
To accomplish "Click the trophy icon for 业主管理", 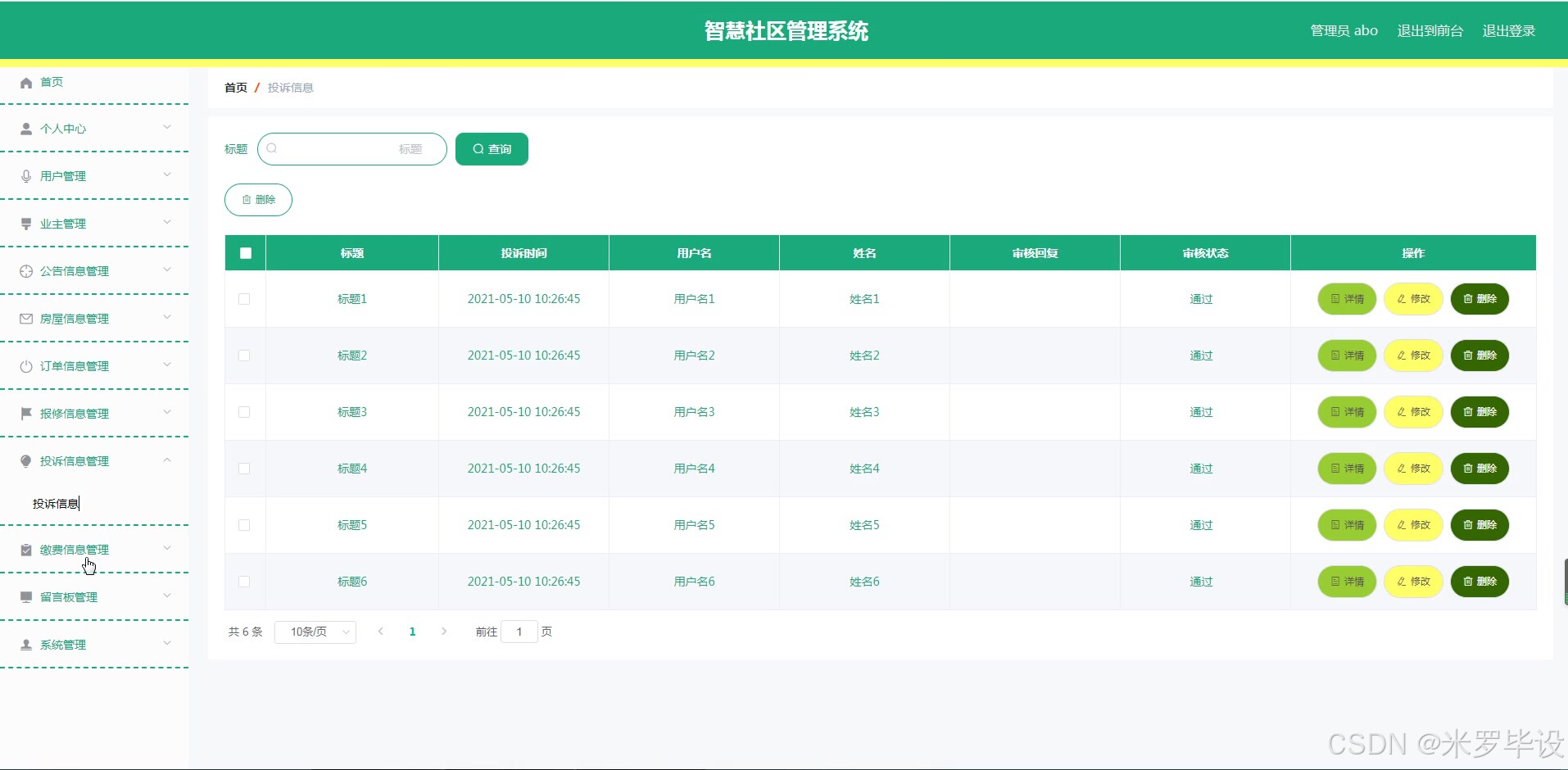I will pos(26,224).
